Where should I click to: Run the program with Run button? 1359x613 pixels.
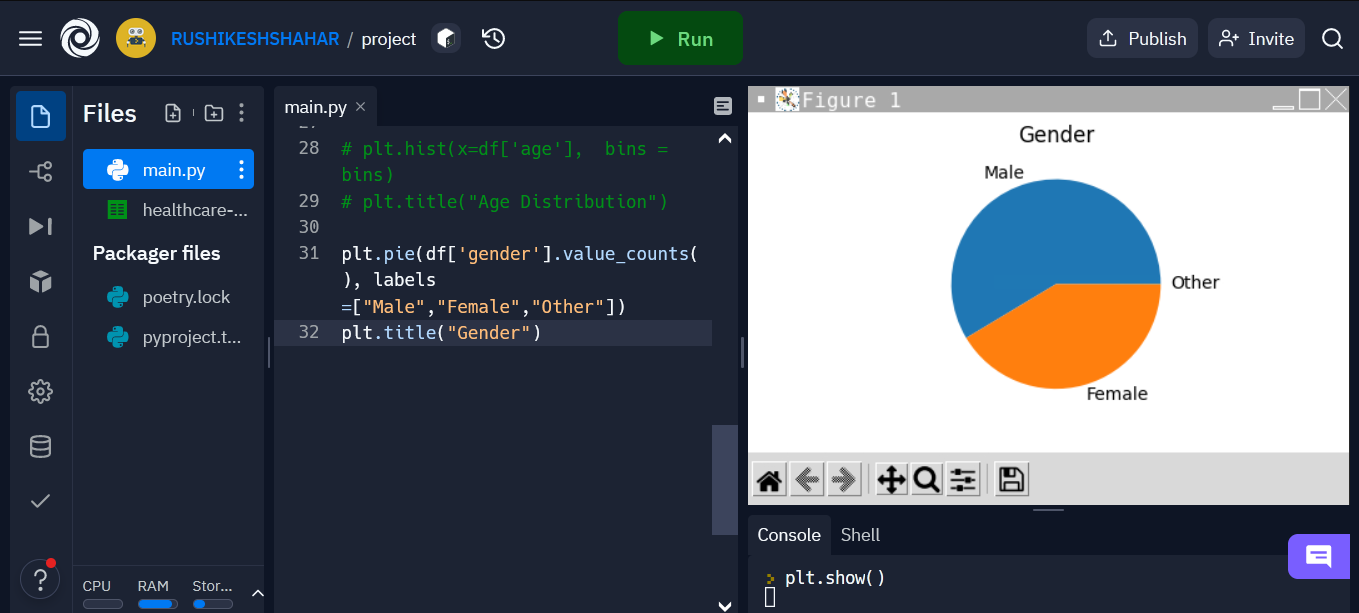680,38
